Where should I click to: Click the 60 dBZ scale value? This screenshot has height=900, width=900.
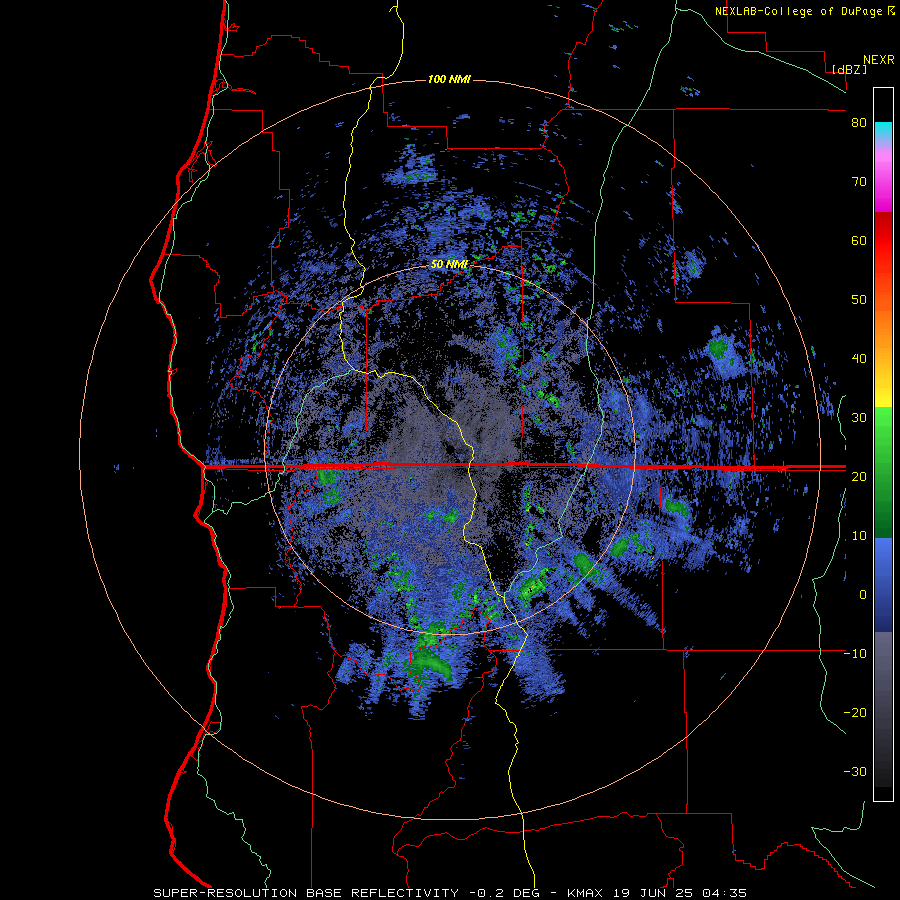click(x=859, y=240)
